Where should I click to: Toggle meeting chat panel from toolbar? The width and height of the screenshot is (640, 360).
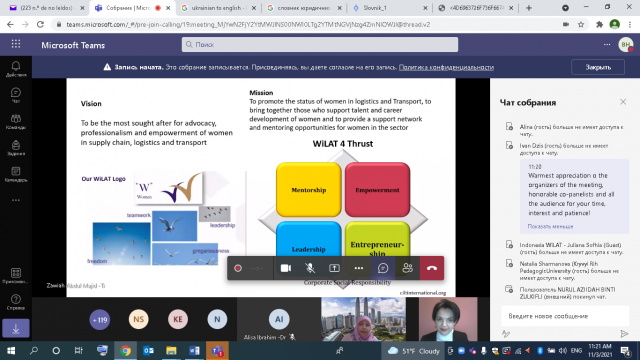point(383,268)
